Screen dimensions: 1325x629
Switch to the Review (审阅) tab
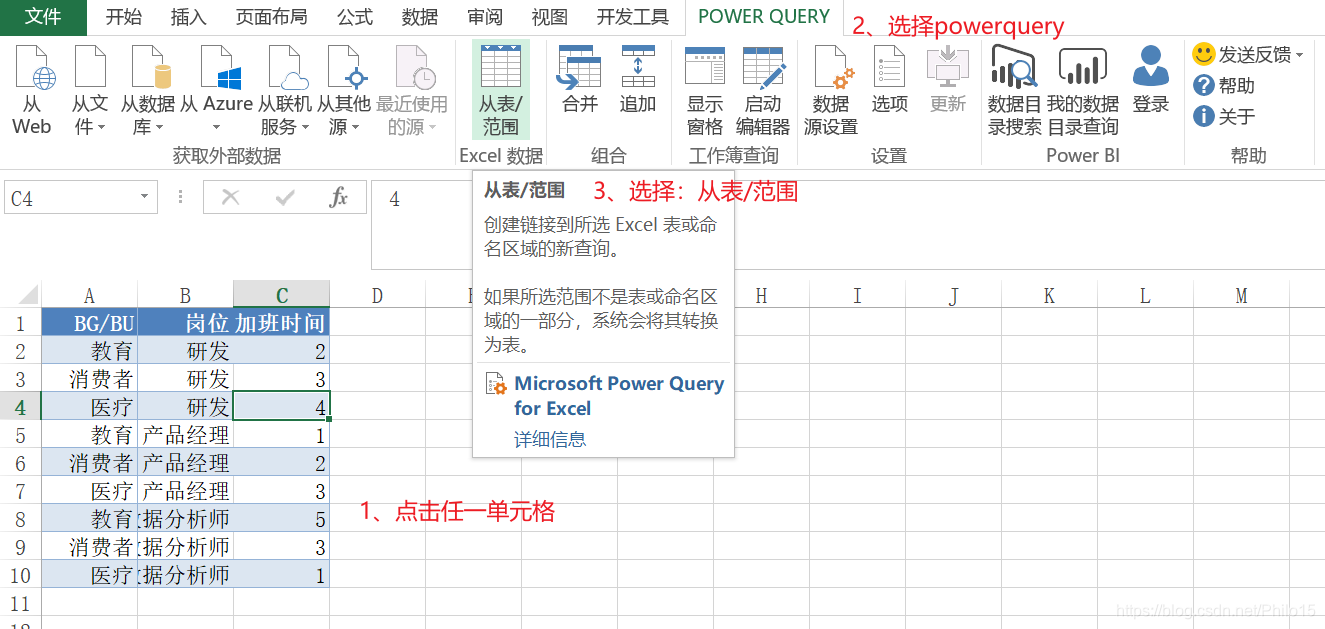click(x=485, y=17)
